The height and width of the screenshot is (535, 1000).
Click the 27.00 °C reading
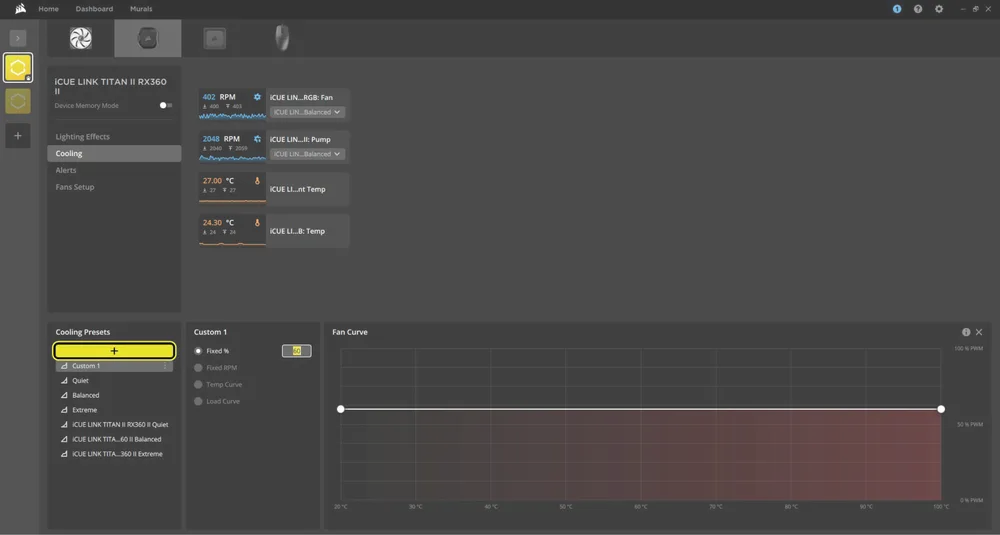(218, 181)
